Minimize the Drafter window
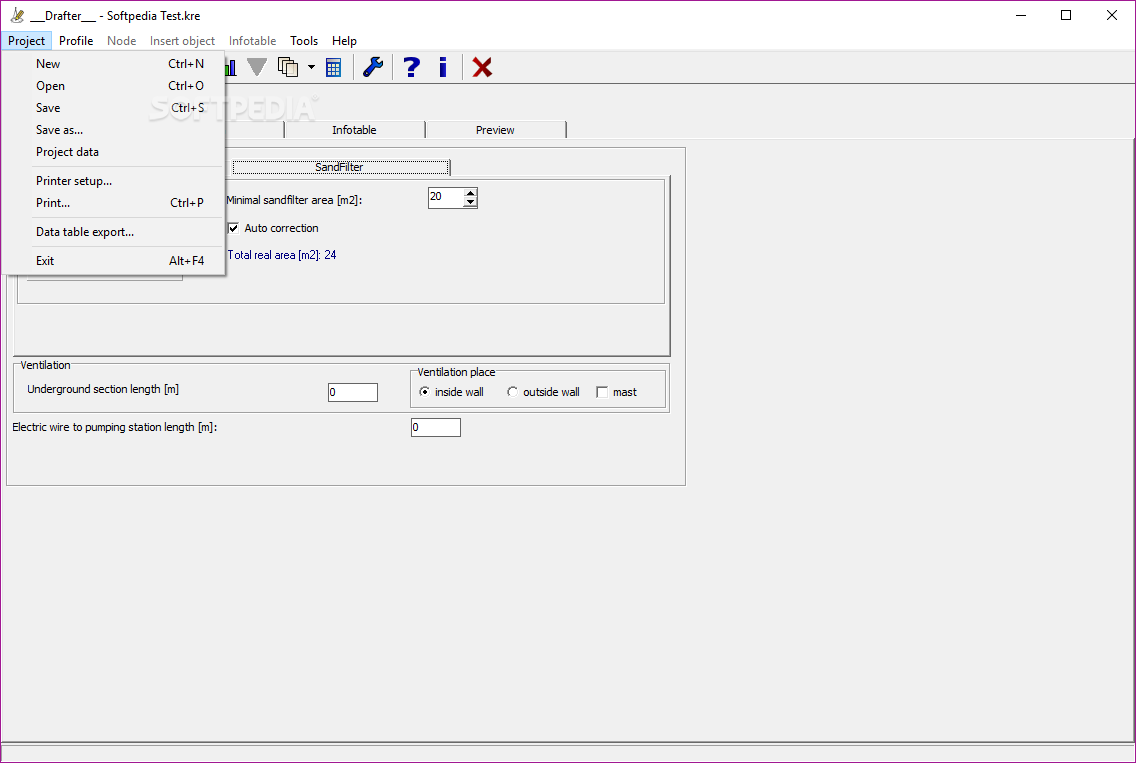This screenshot has height=763, width=1136. tap(1021, 15)
